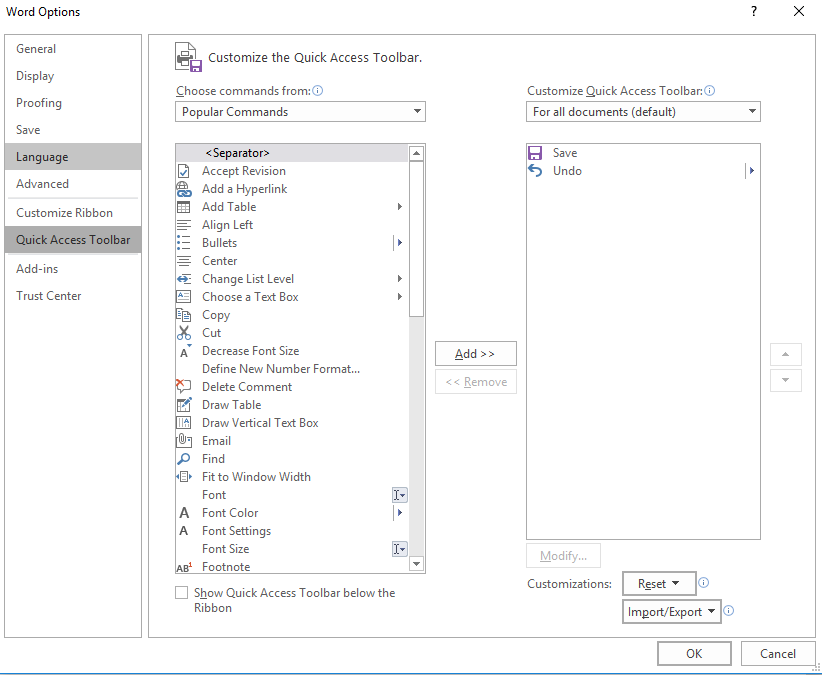The height and width of the screenshot is (675, 822).
Task: Expand the Add Table submenu arrow
Action: click(x=400, y=207)
